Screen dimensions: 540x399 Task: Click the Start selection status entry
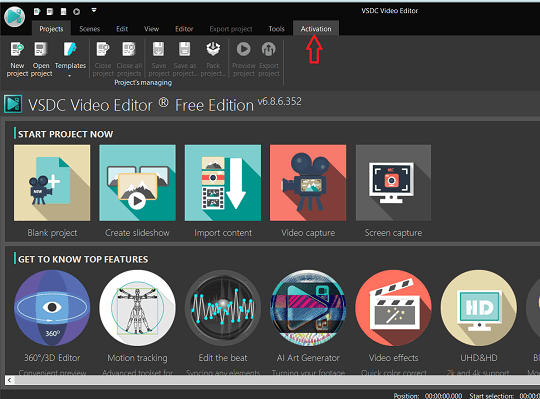(505, 396)
